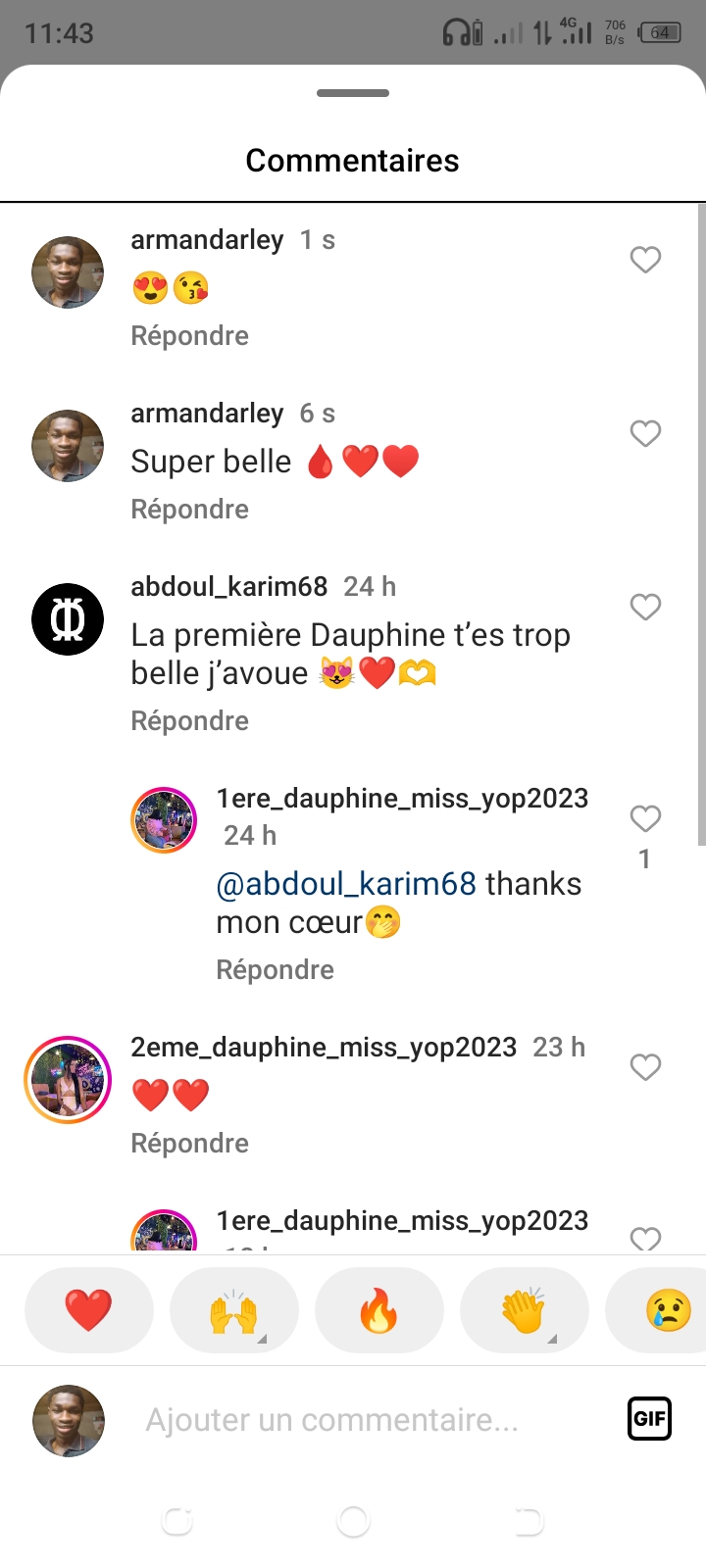
Task: Reply to abdoul_karim68's comment
Action: click(x=189, y=721)
